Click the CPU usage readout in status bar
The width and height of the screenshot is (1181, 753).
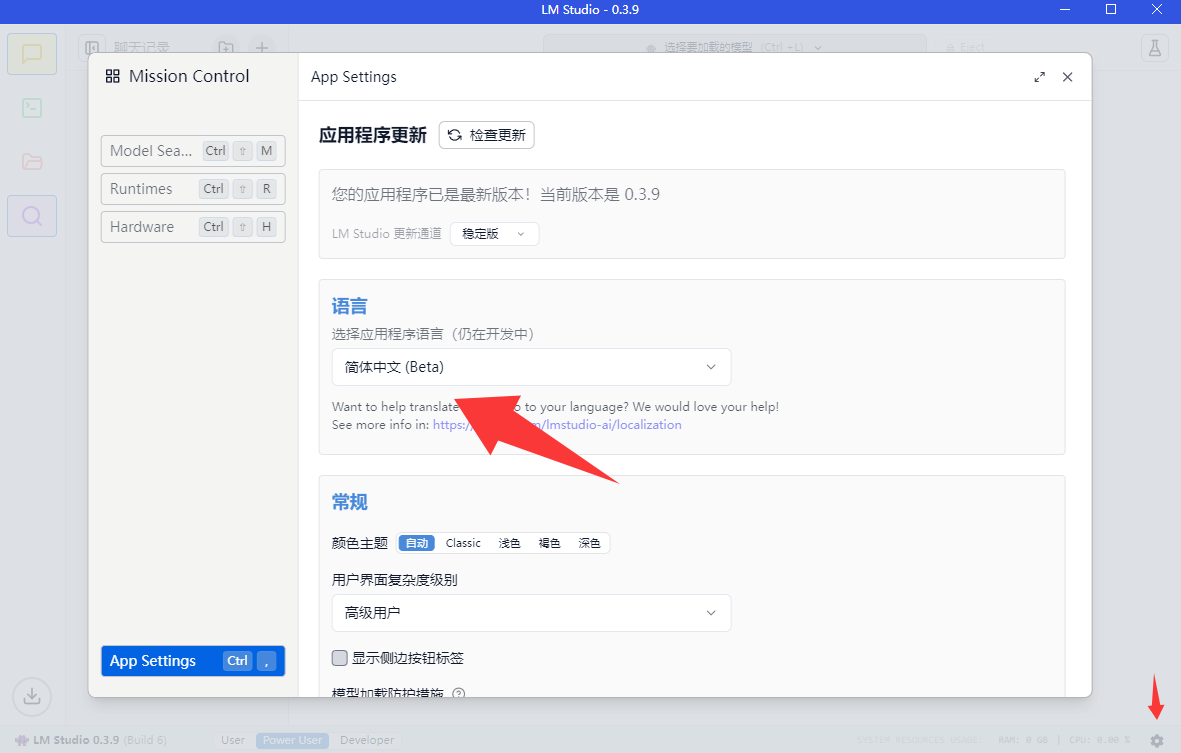[1100, 740]
